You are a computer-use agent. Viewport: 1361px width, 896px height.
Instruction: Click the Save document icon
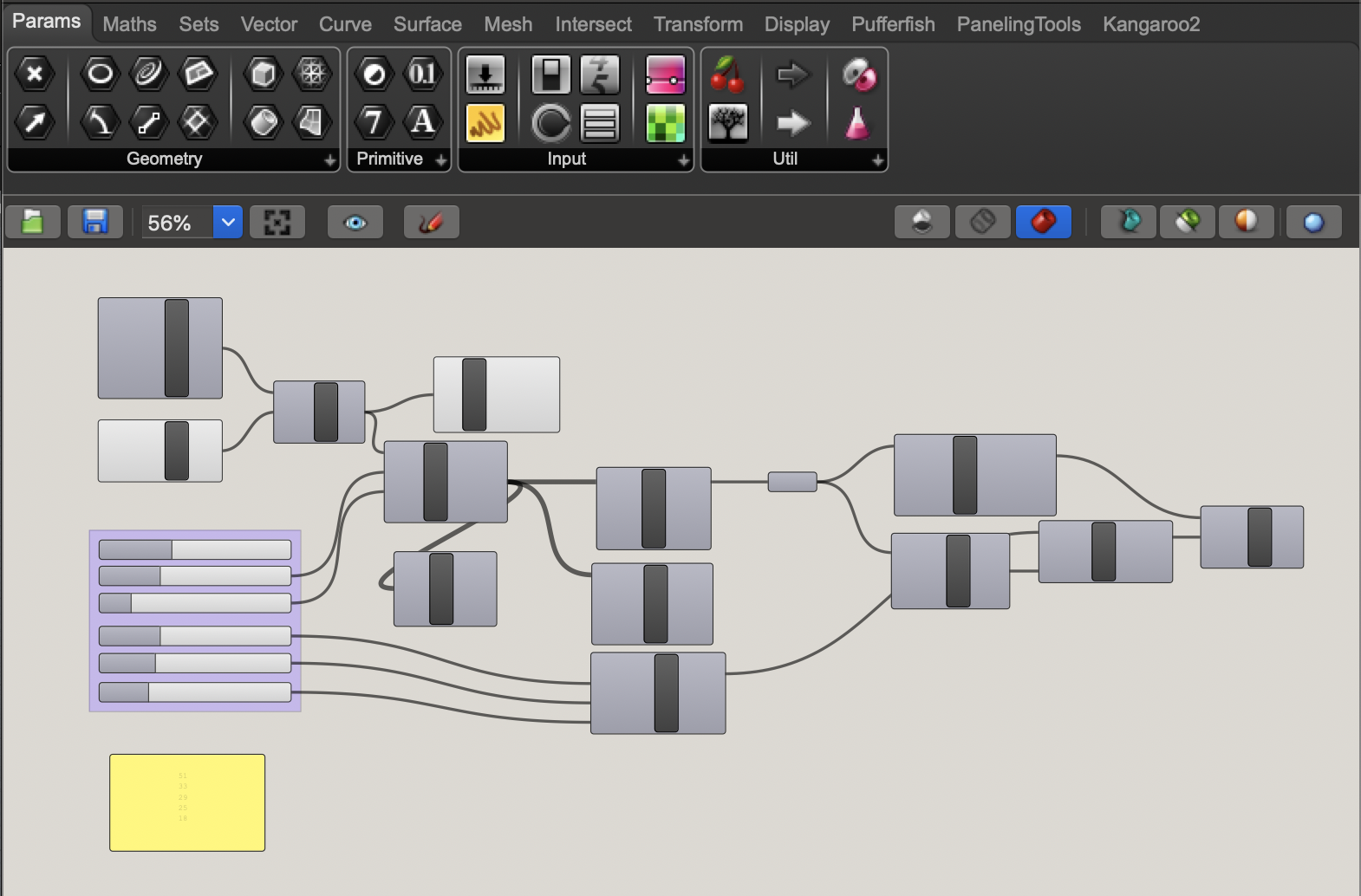(94, 222)
